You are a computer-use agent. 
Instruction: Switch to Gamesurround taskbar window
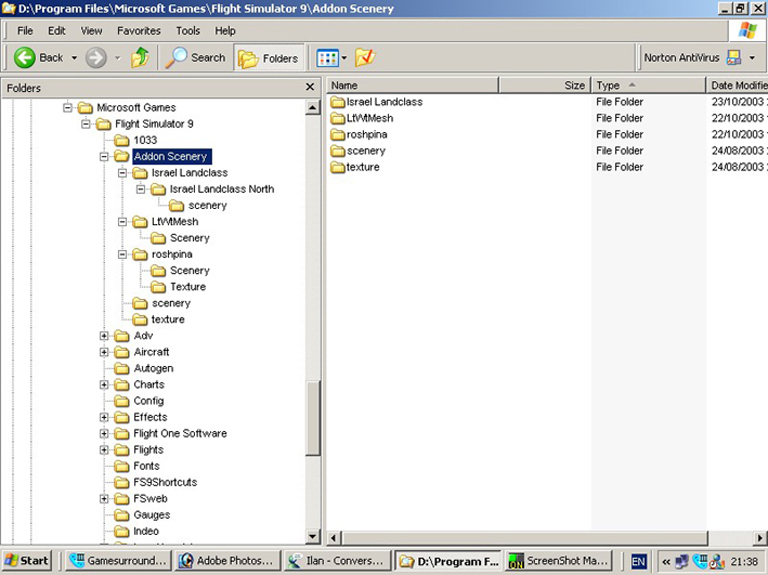(x=120, y=561)
